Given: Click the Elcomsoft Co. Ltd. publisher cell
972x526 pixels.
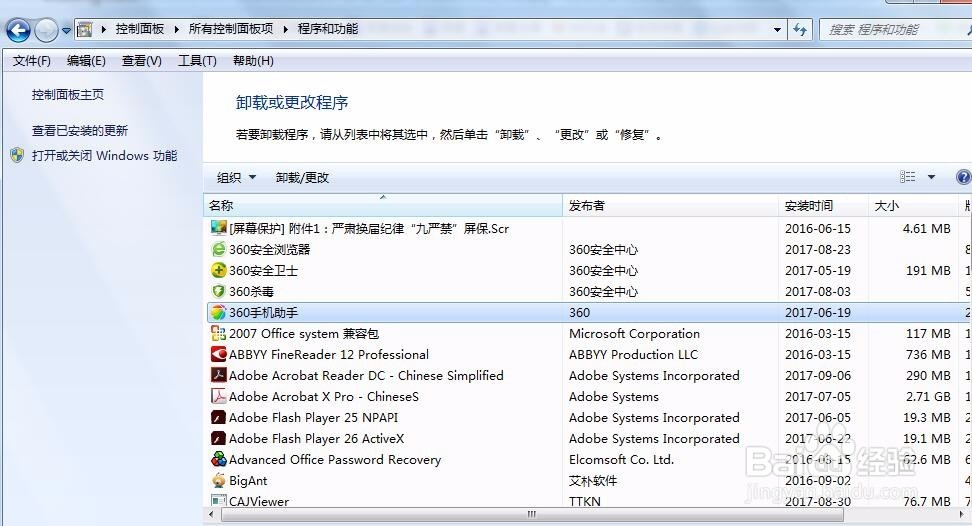Looking at the screenshot, I should [621, 460].
